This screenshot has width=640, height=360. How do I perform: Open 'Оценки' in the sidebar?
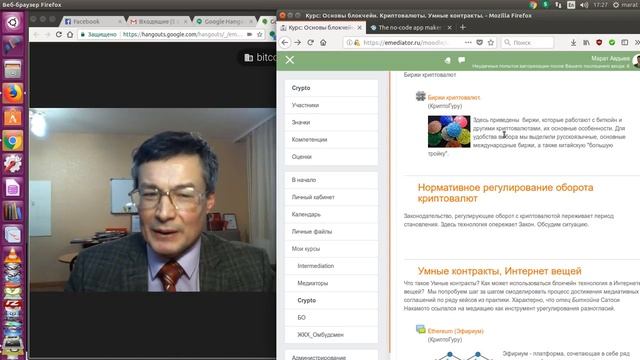coord(331,157)
